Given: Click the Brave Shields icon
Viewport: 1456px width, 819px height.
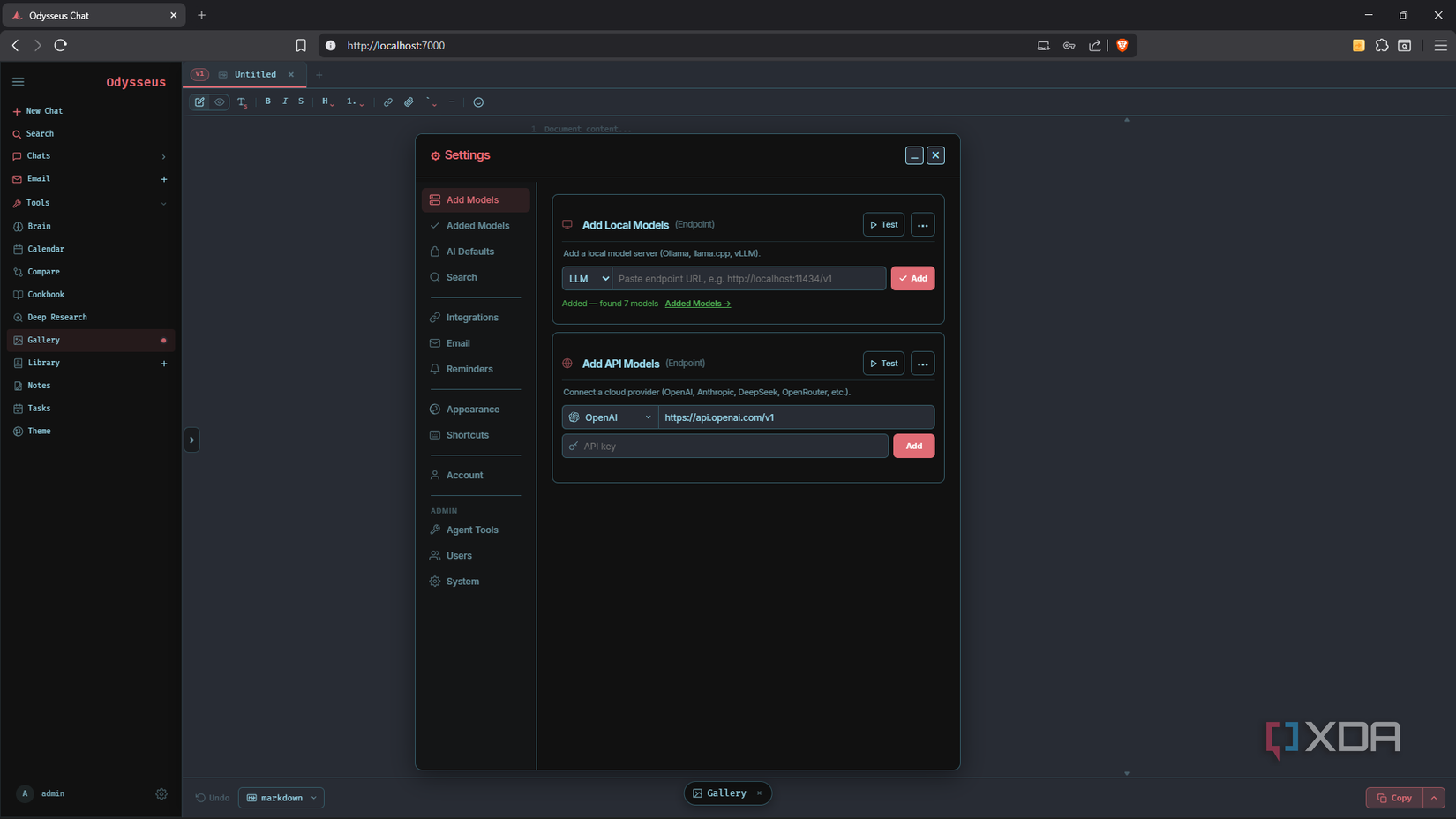Looking at the screenshot, I should [1122, 46].
